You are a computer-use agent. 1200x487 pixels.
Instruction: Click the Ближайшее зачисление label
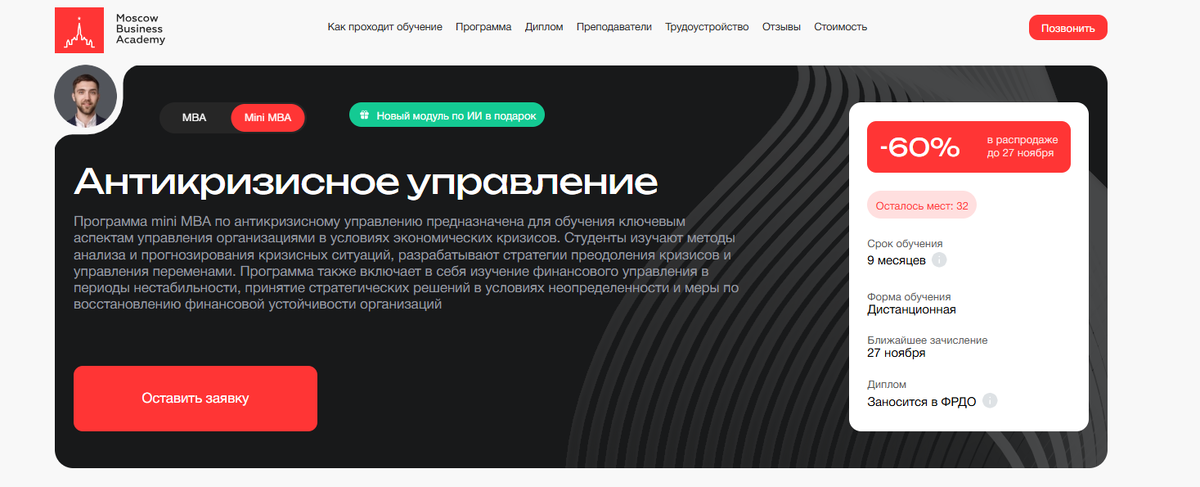pos(927,340)
